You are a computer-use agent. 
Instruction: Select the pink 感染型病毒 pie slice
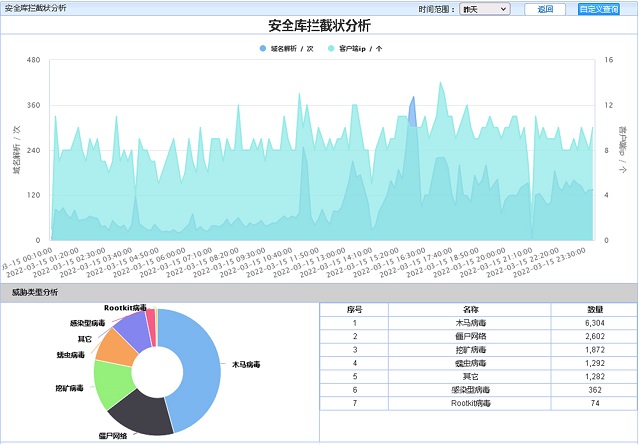point(151,317)
